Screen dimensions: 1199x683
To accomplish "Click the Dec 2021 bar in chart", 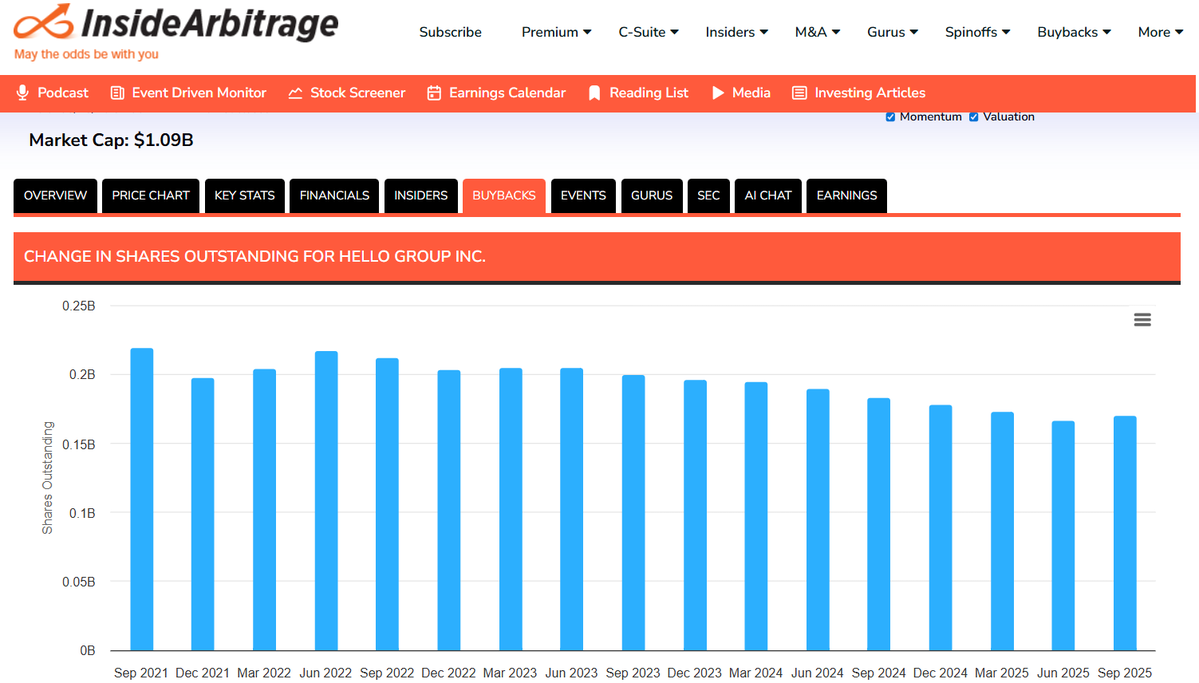I will [203, 515].
